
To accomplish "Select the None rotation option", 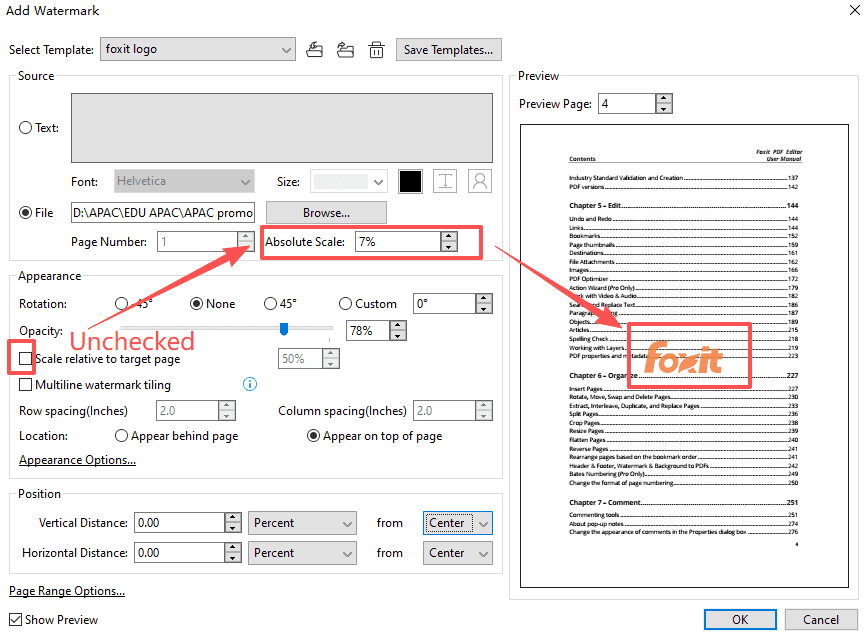I will [x=196, y=303].
